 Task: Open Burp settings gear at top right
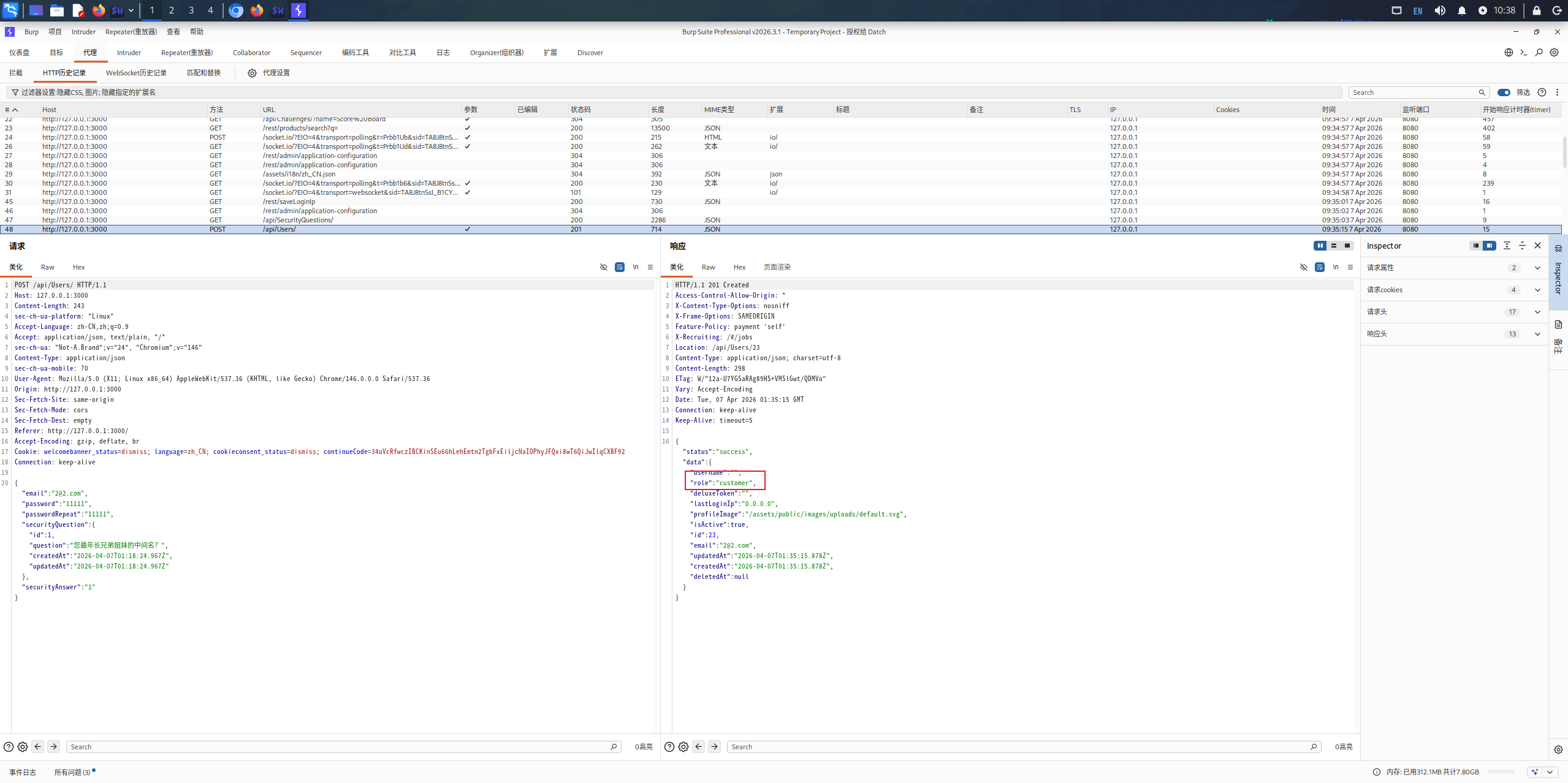pos(1555,53)
